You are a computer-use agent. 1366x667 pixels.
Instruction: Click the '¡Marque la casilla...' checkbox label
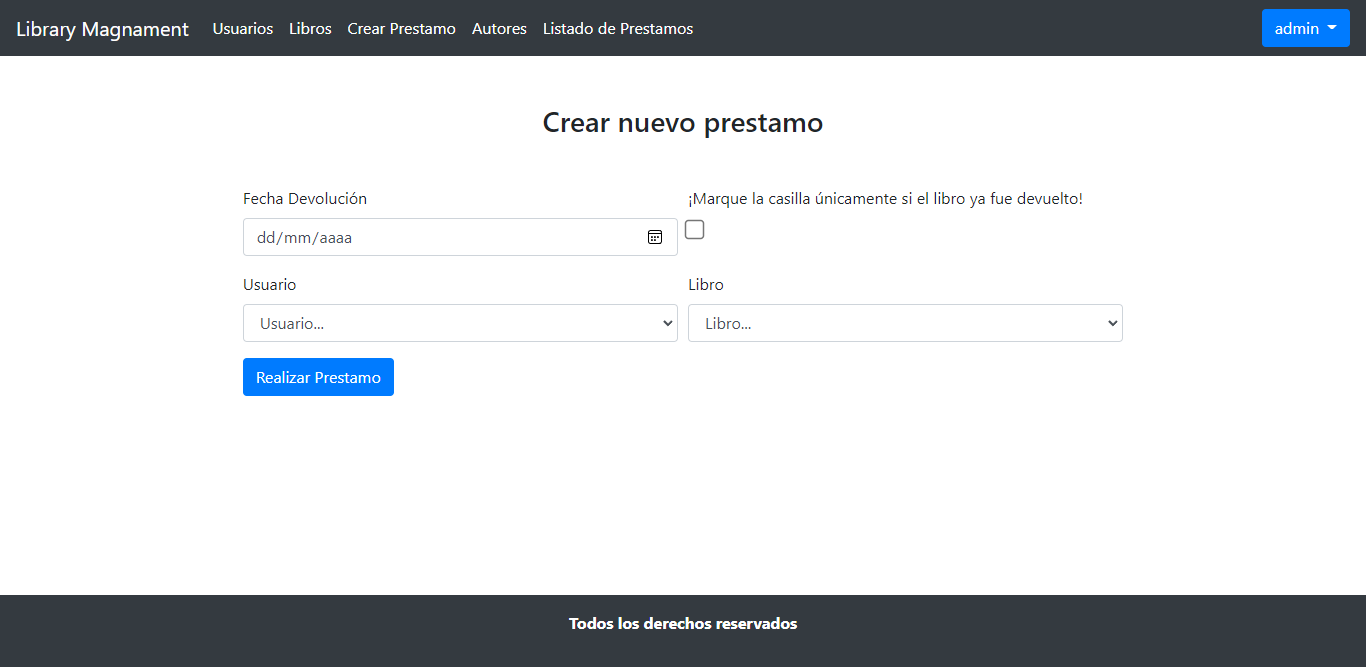(885, 199)
